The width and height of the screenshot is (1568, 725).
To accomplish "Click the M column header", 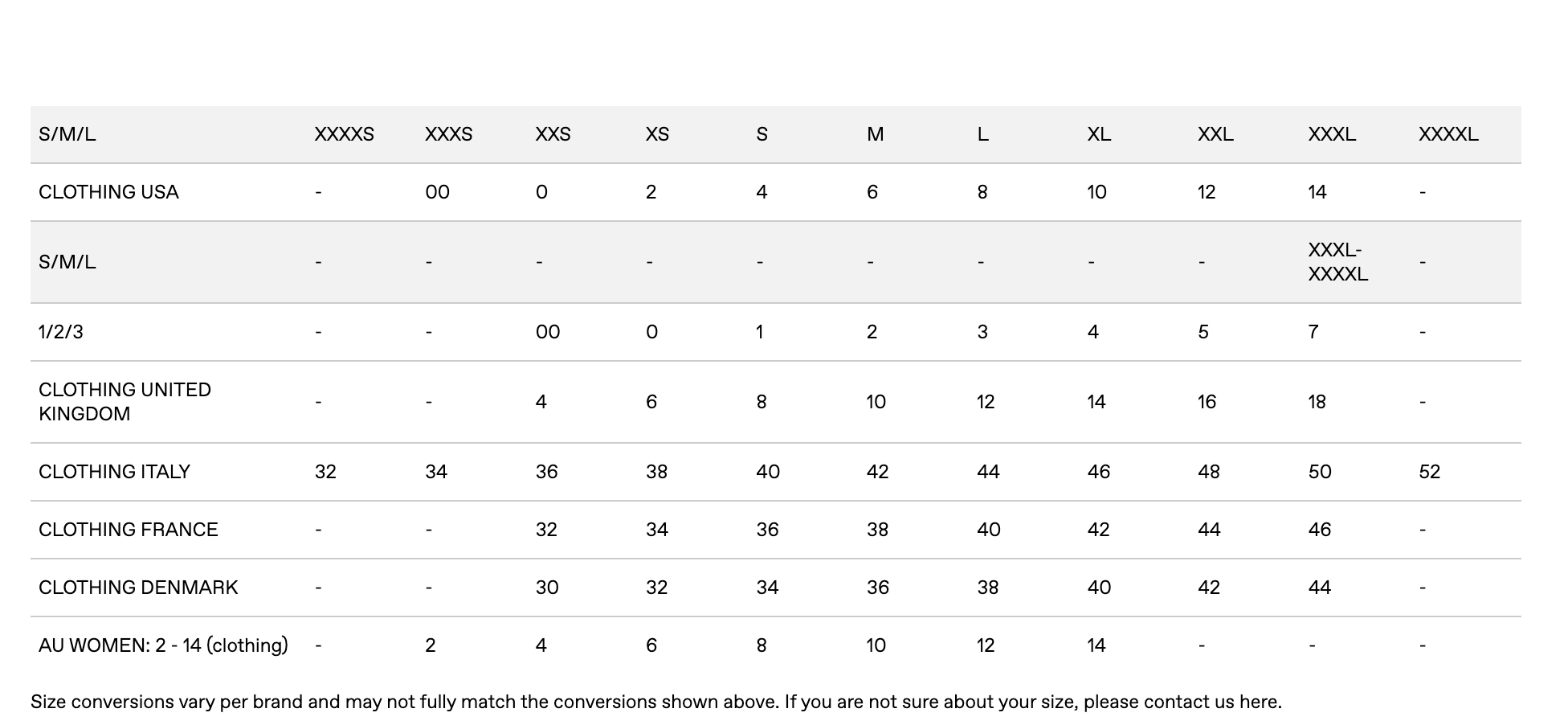I will pos(875,134).
